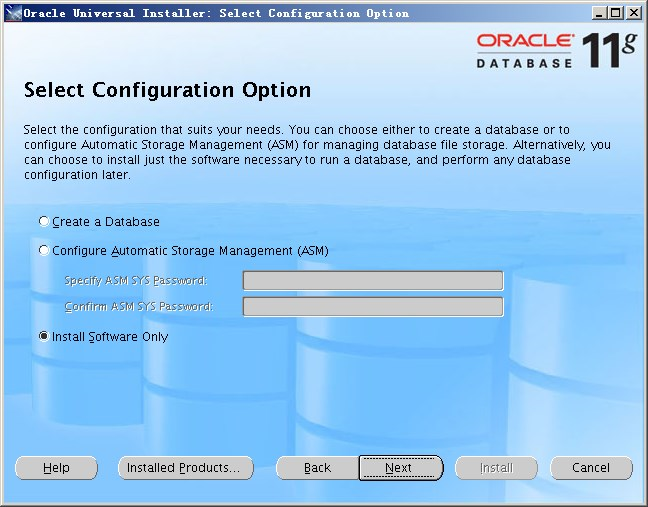Click the red ORACLE logo
This screenshot has width=648, height=507.
tap(525, 41)
